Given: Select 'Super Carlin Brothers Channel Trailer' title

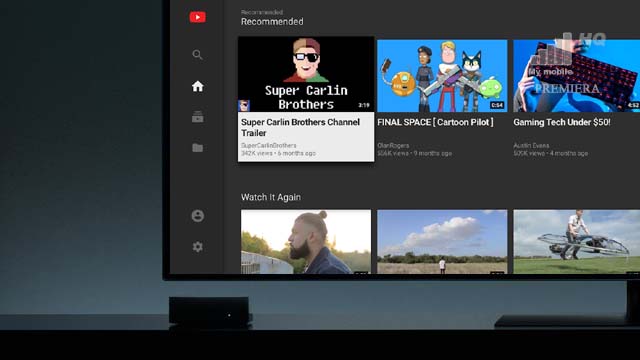Looking at the screenshot, I should point(300,127).
